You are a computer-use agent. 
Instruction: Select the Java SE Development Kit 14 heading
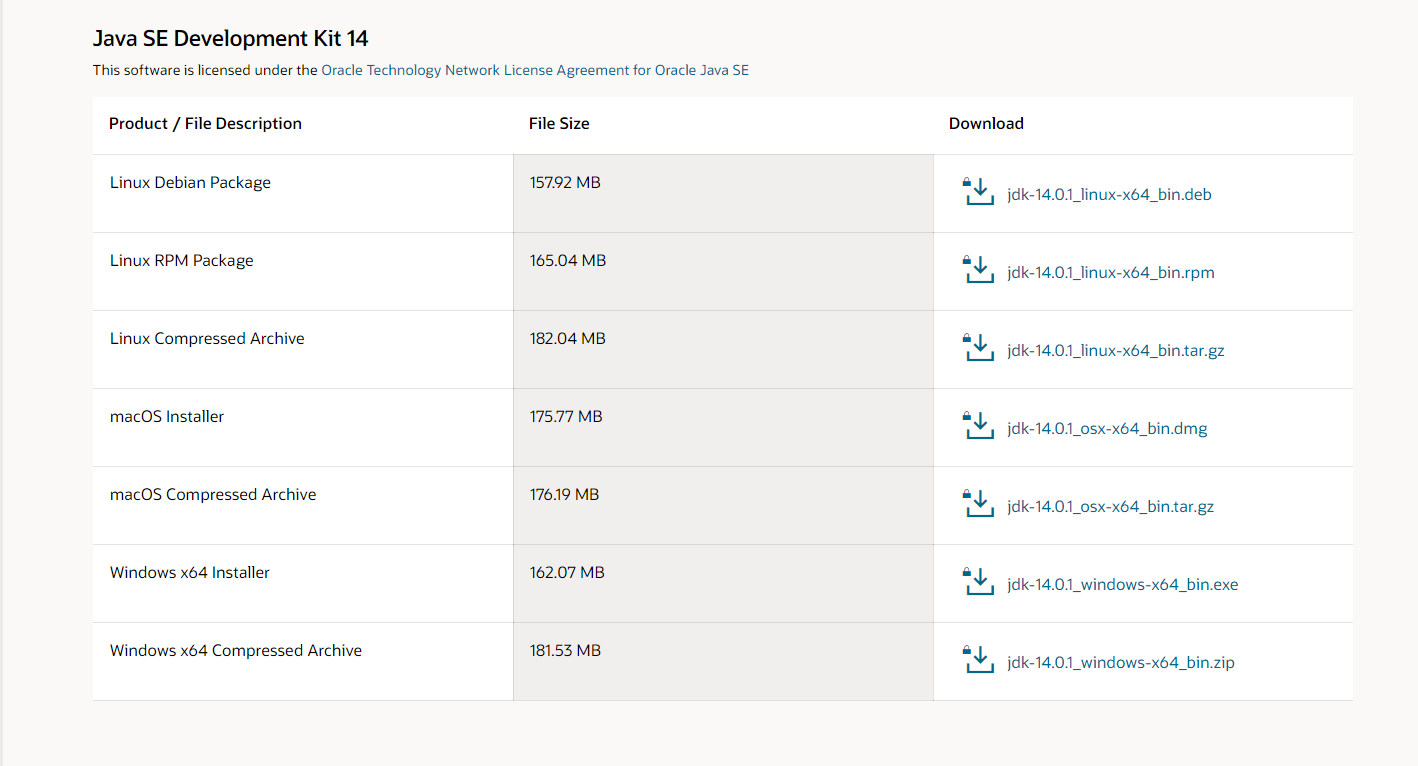pos(230,39)
